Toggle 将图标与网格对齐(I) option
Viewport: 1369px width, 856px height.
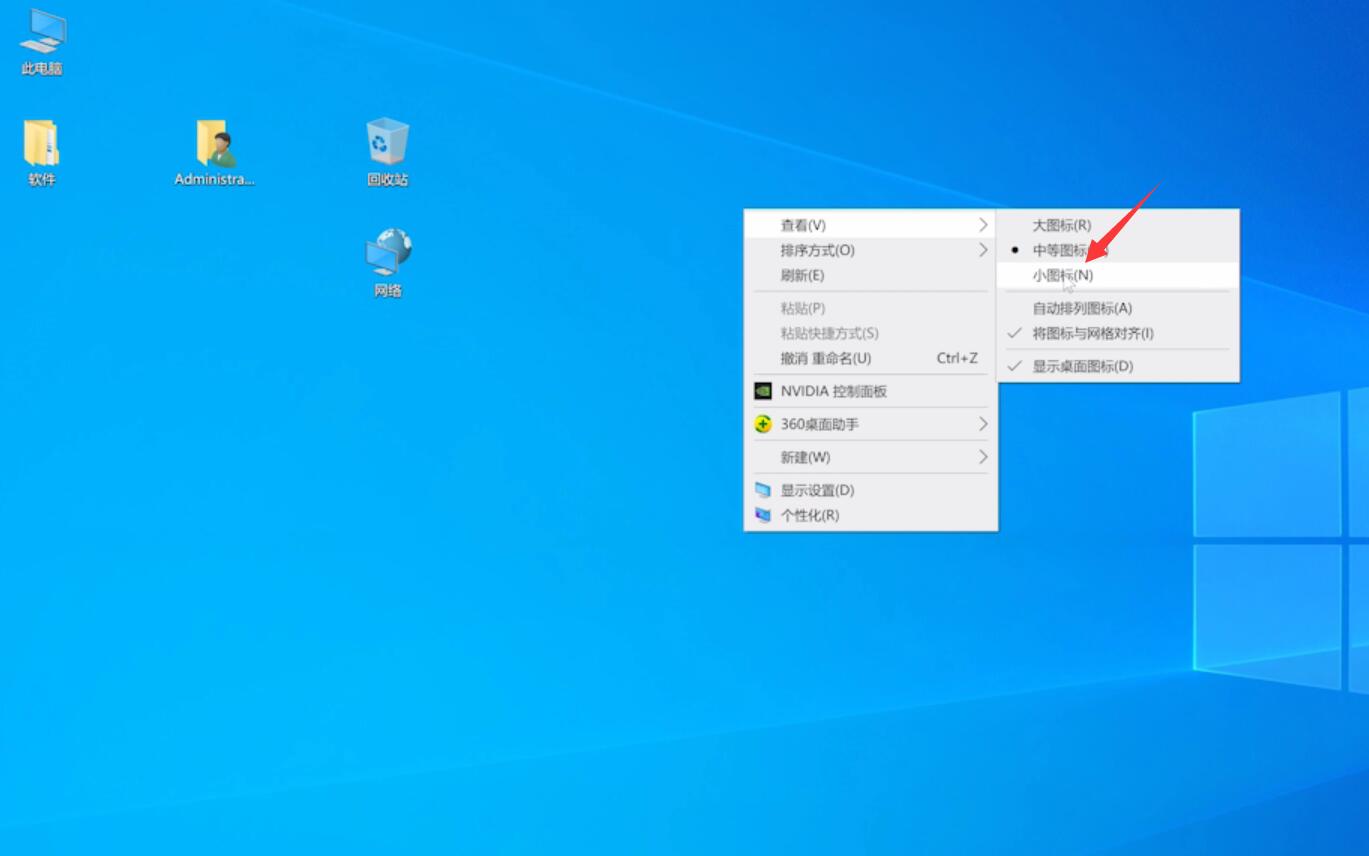coord(1118,333)
